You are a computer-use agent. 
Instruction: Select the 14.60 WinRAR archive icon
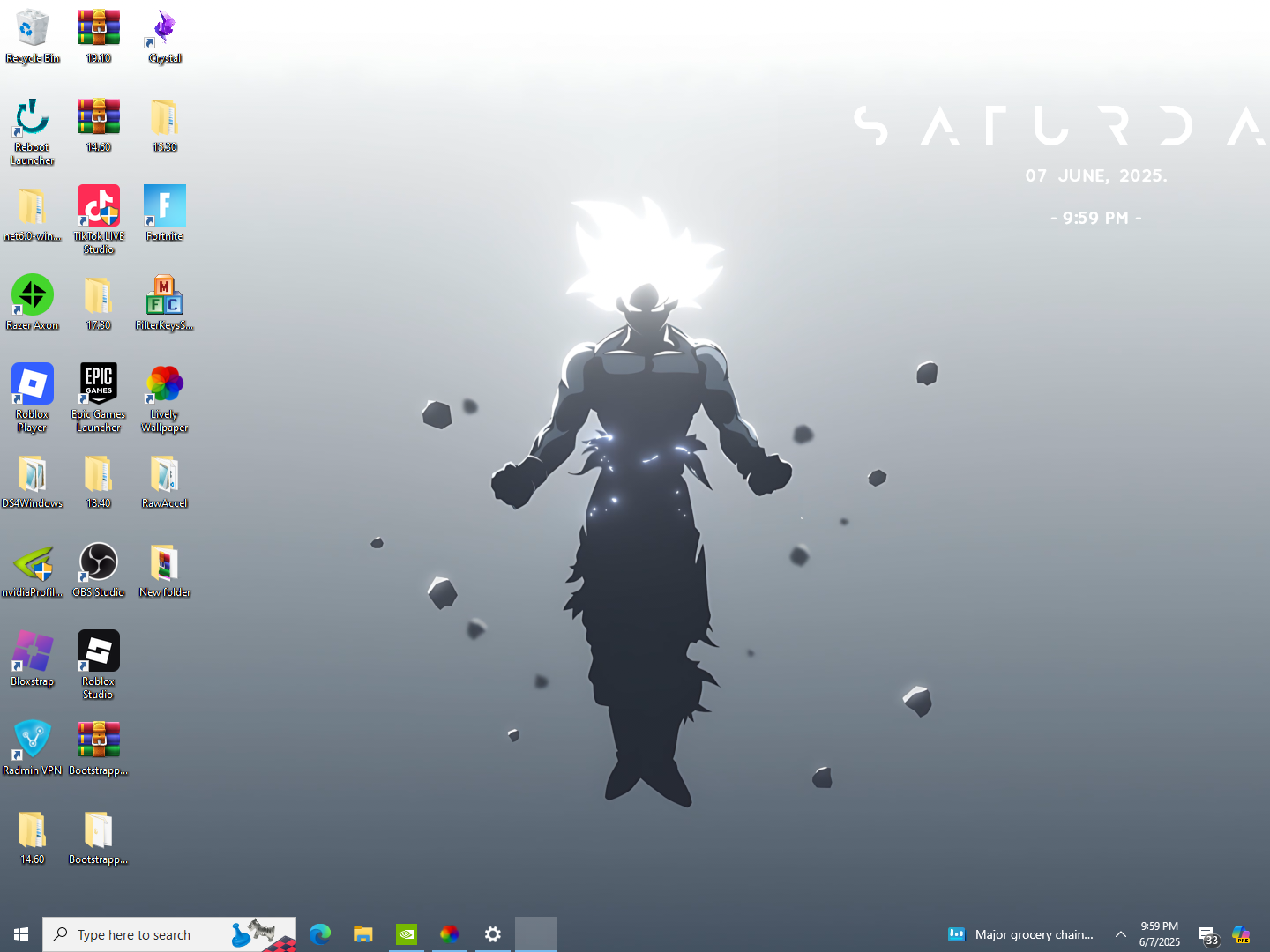click(99, 125)
